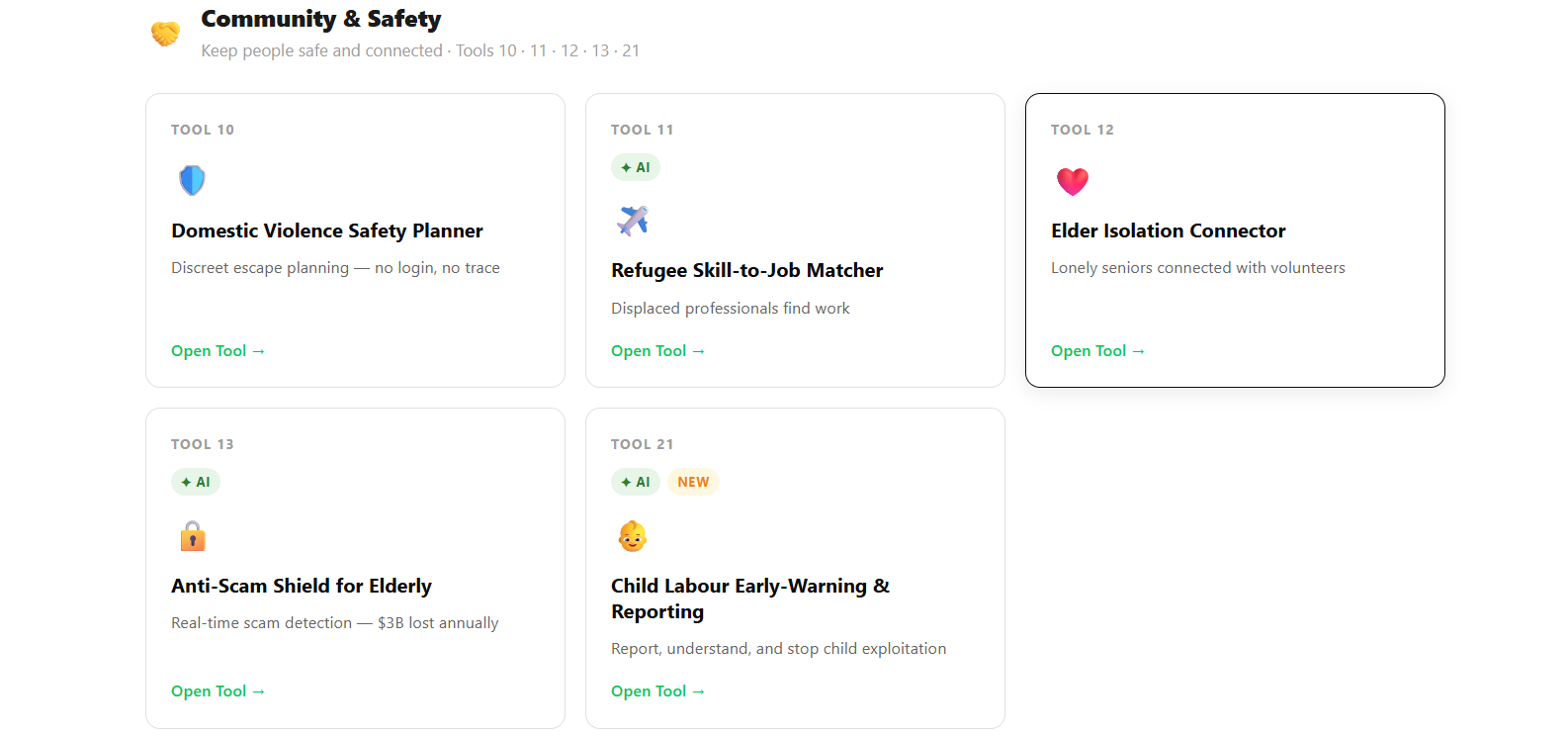1568x736 pixels.
Task: Select the TOOL 12 label on Elder Isolation Connector
Action: coord(1083,129)
